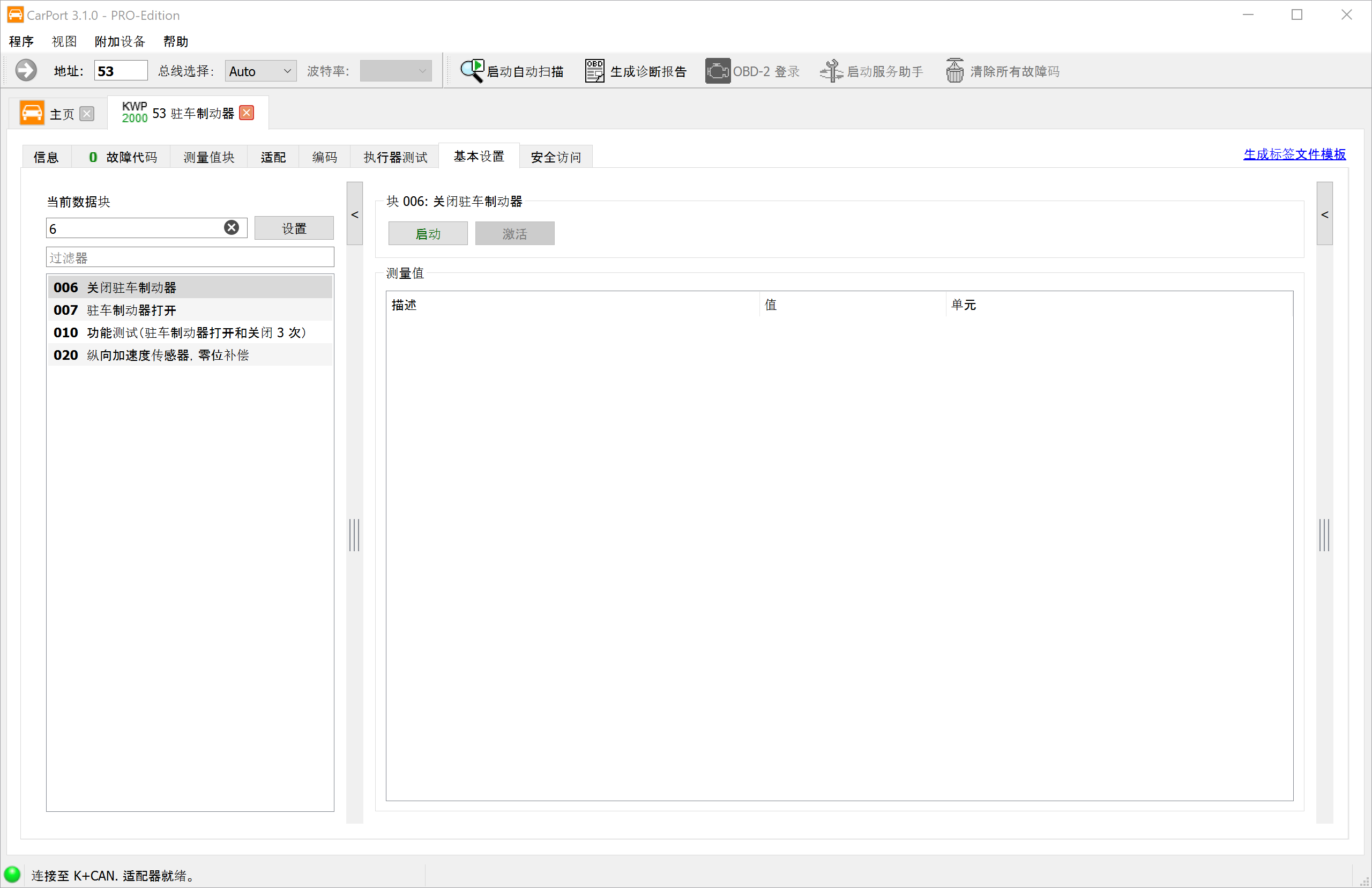The width and height of the screenshot is (1372, 888).
Task: Click the connect arrow icon next to address
Action: tap(26, 70)
